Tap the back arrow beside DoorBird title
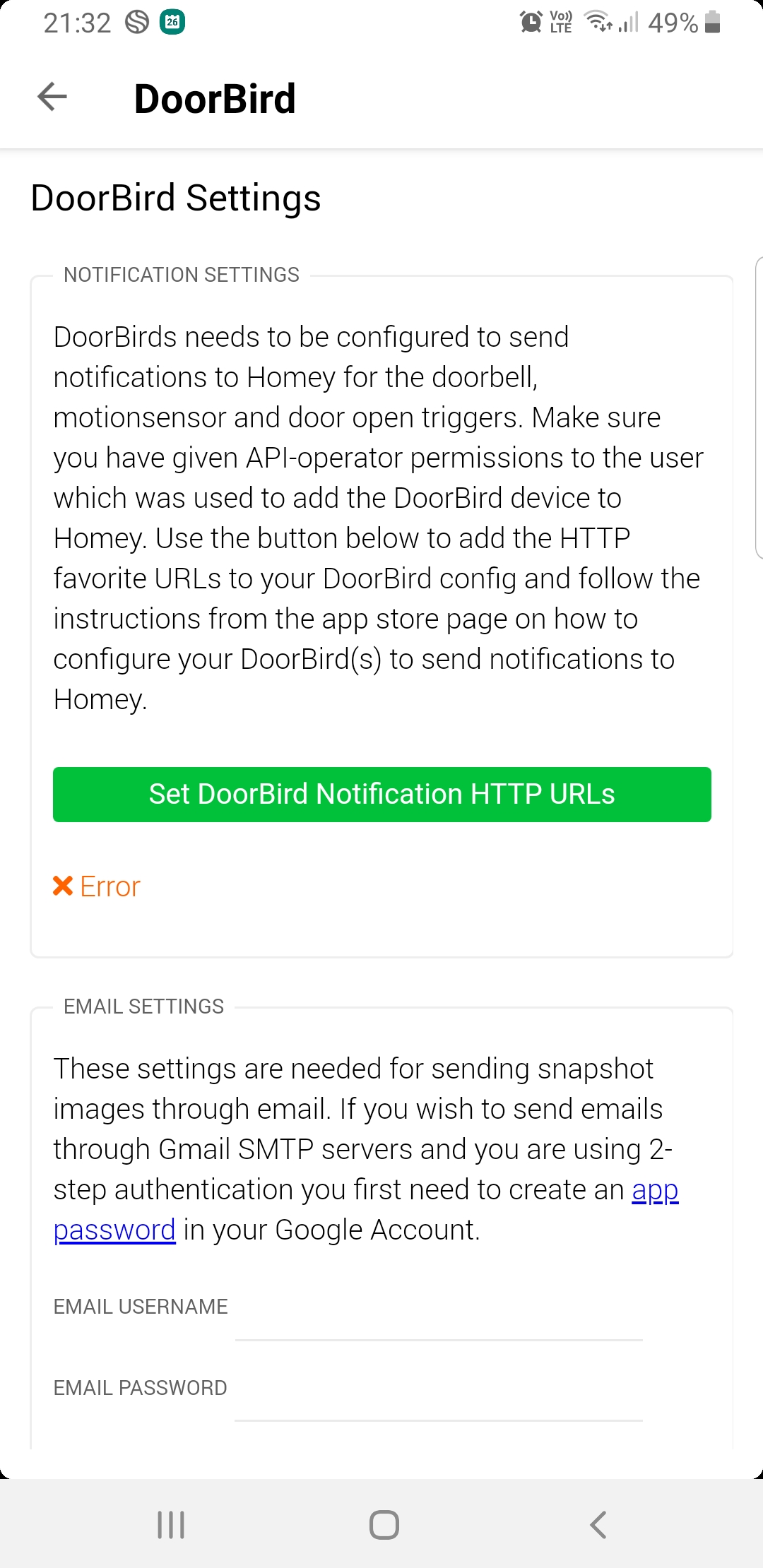Image resolution: width=763 pixels, height=1568 pixels. click(52, 97)
